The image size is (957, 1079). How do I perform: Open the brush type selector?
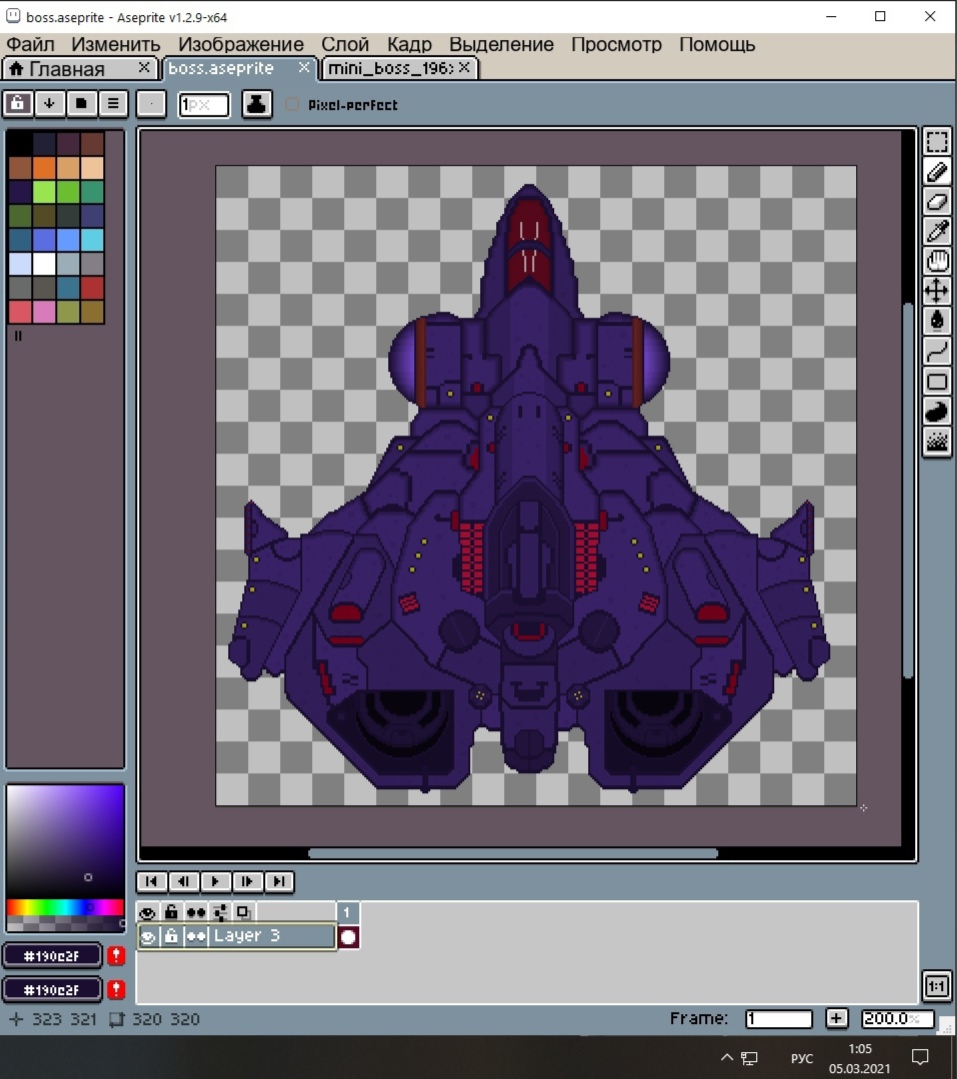click(x=151, y=104)
